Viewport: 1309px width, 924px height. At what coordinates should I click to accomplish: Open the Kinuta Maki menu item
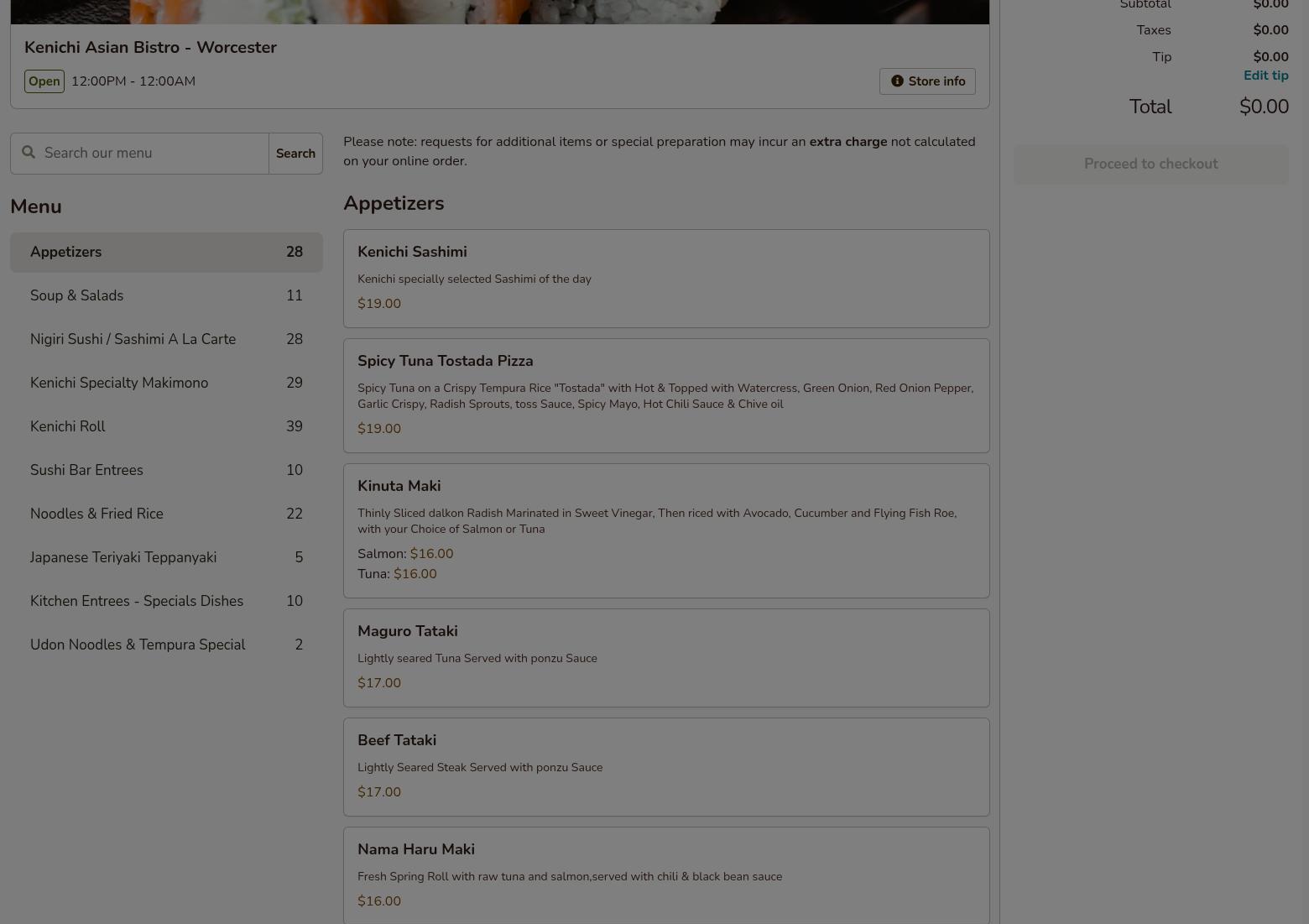click(665, 530)
